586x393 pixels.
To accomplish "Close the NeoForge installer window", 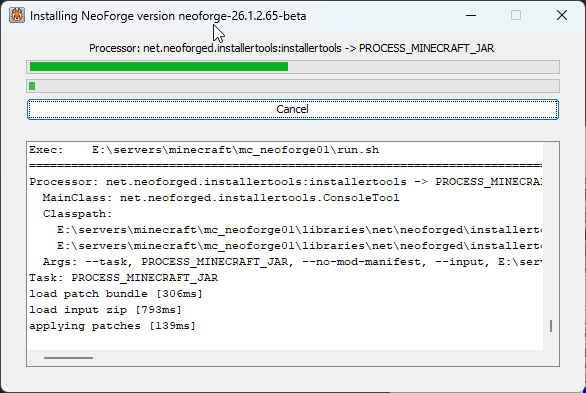I will pos(562,15).
